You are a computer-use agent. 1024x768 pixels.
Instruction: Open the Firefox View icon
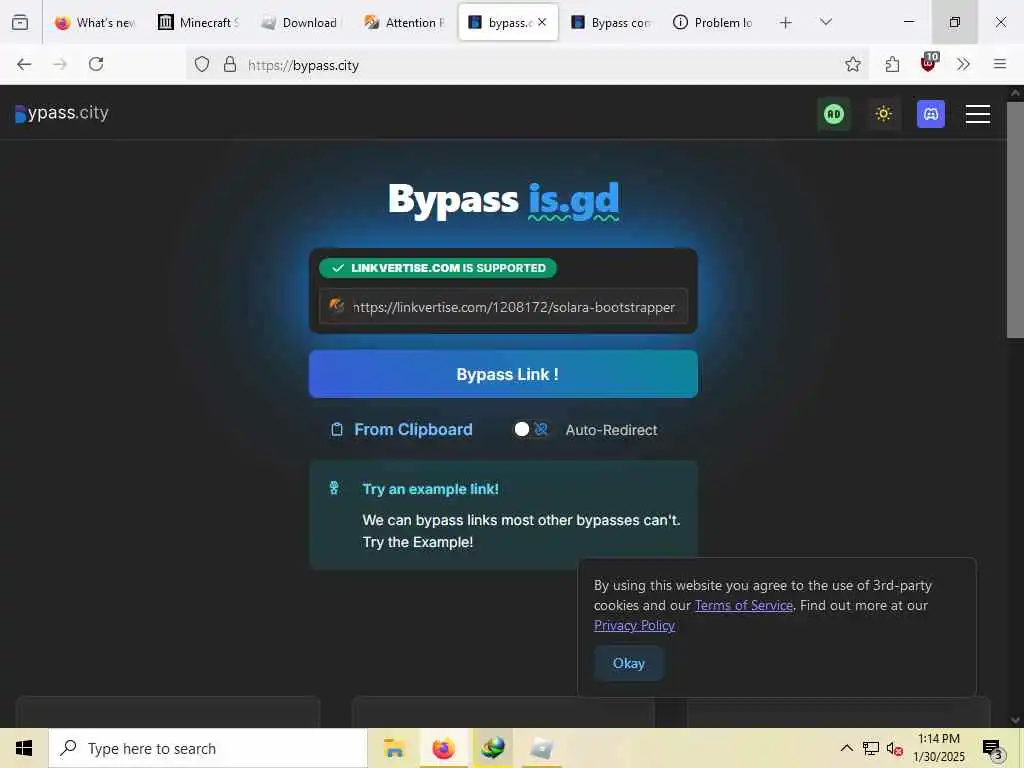click(20, 22)
